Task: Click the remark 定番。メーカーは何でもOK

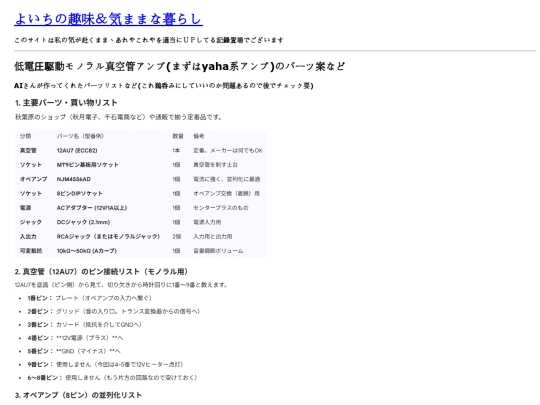Action: click(228, 150)
